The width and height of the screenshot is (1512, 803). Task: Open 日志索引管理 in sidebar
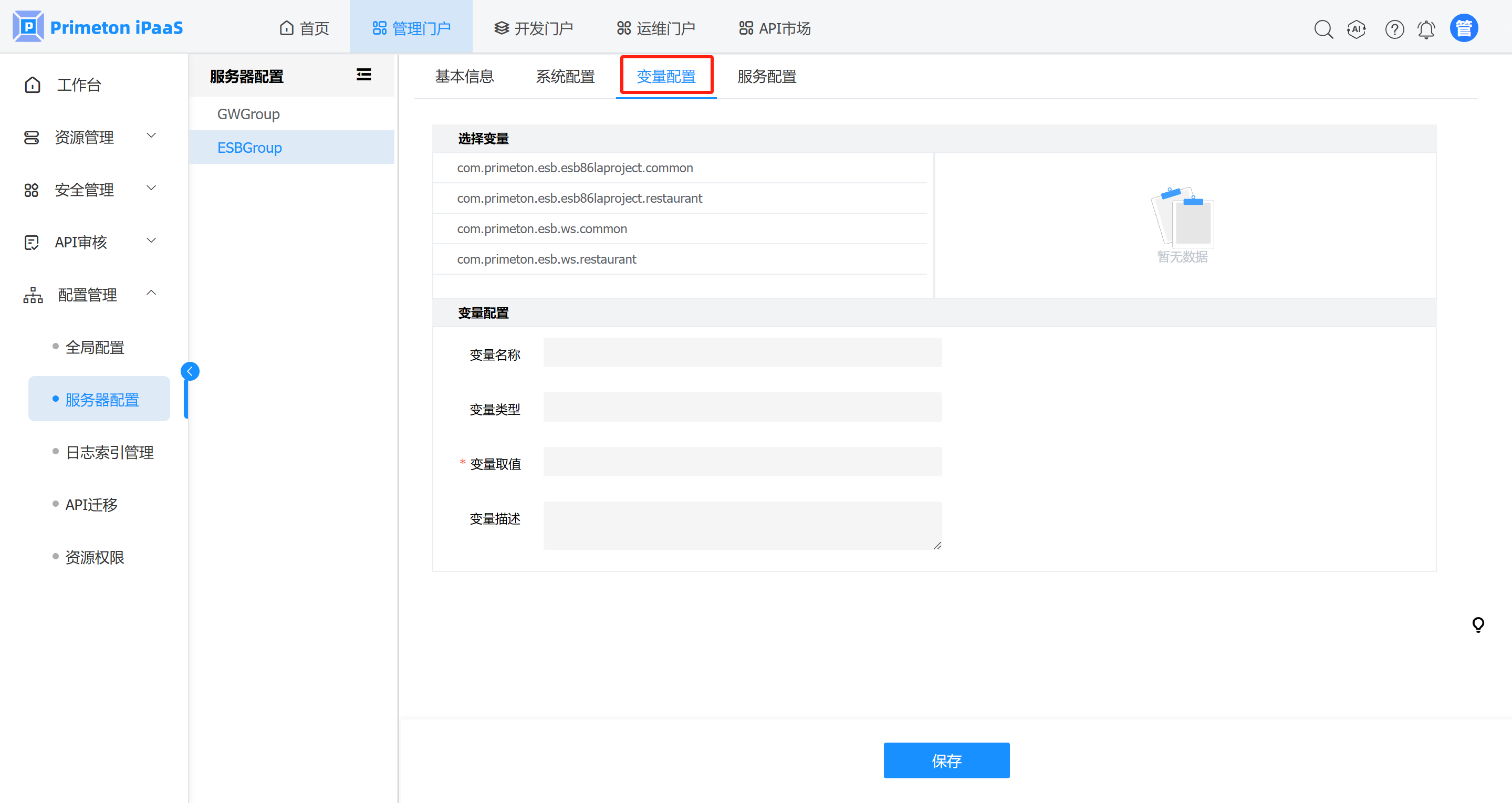[x=109, y=452]
